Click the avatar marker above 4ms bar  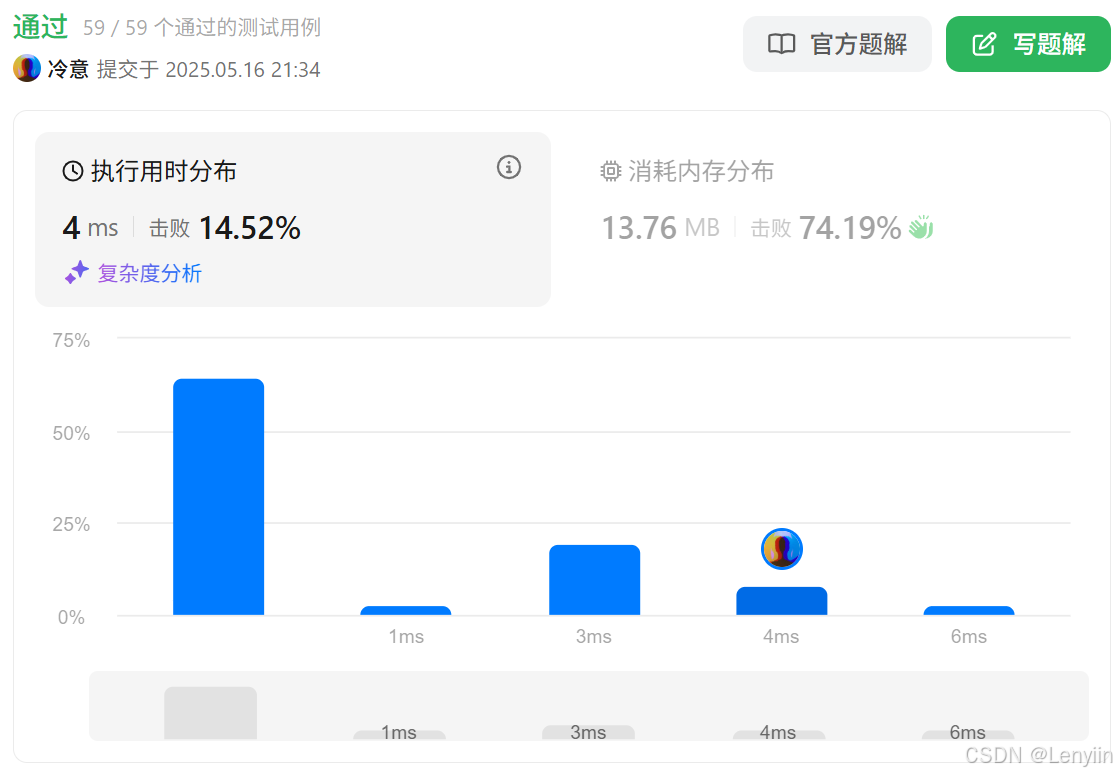coord(782,549)
